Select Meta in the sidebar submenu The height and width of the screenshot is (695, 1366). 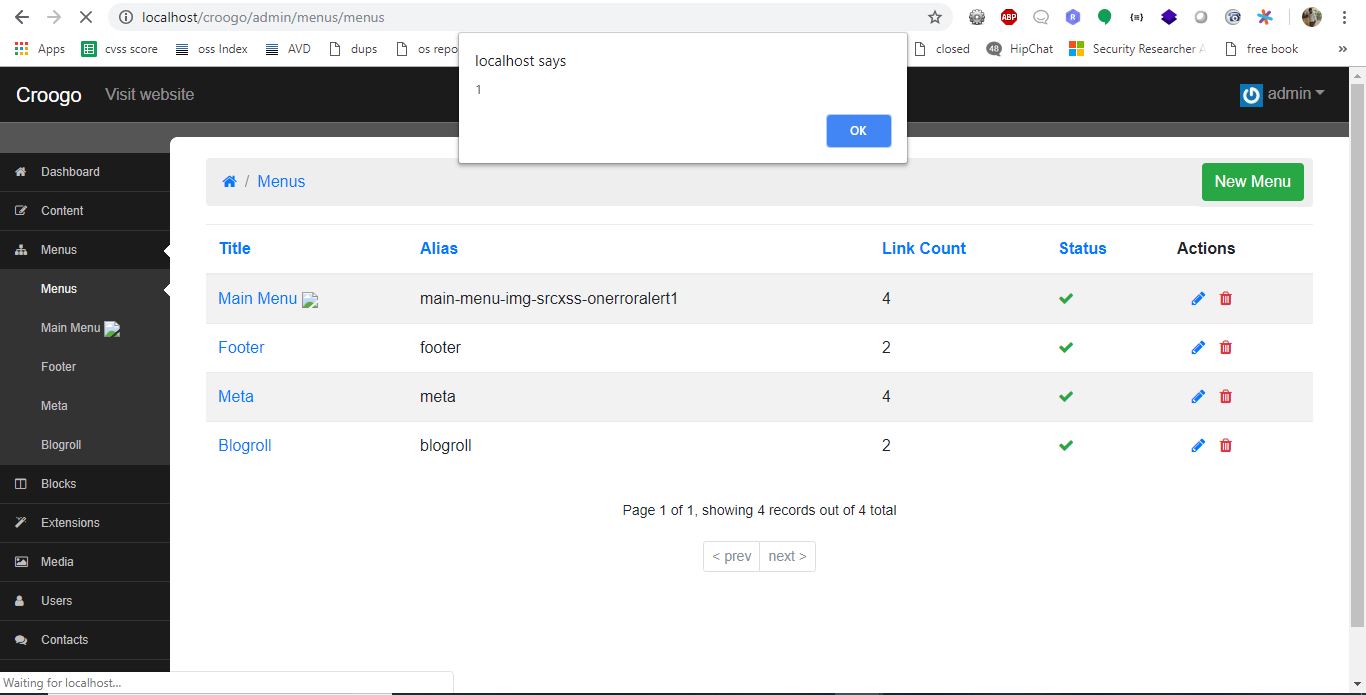[x=85, y=406]
